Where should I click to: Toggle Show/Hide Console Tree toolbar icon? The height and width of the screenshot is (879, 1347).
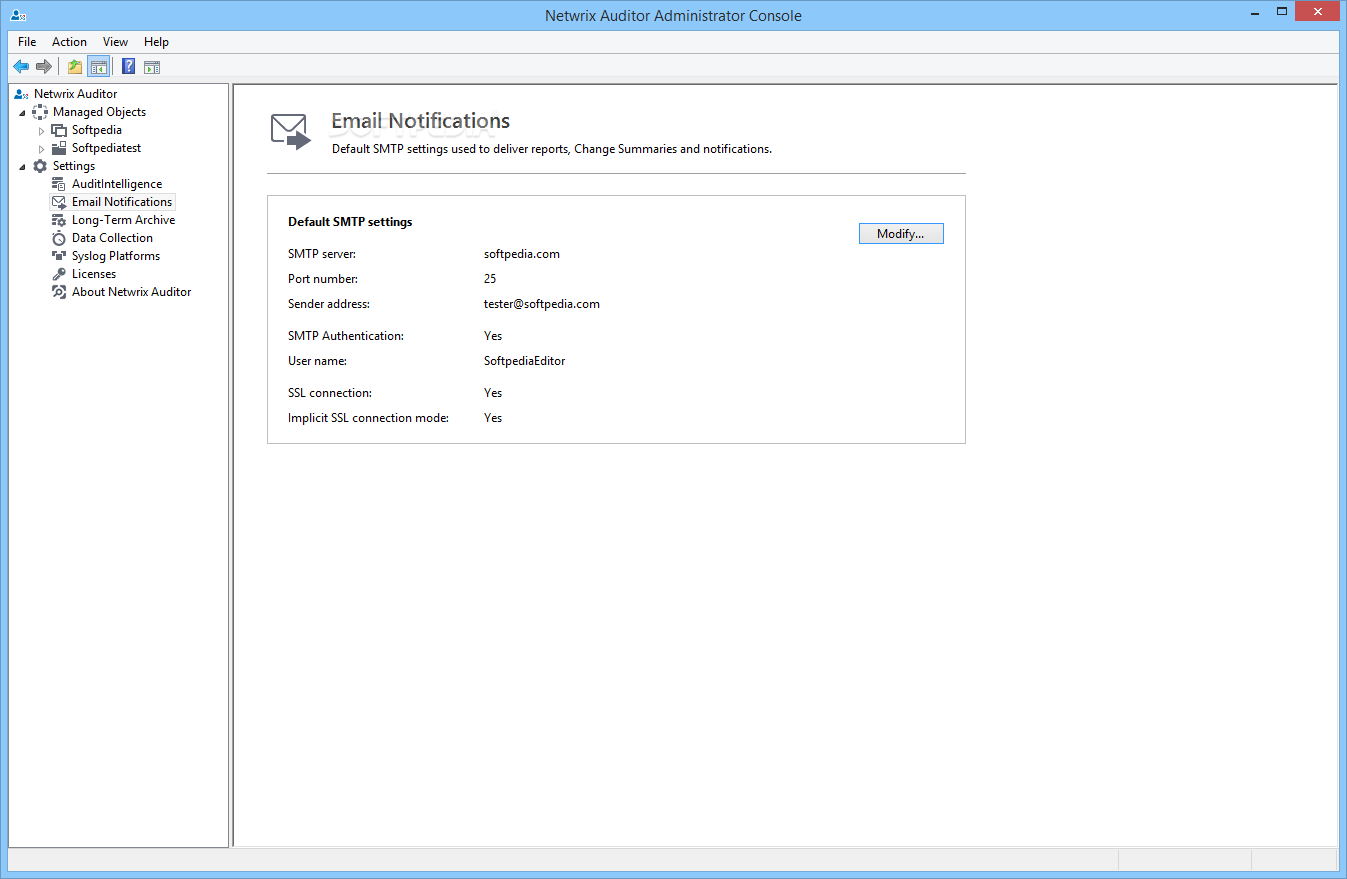click(98, 67)
